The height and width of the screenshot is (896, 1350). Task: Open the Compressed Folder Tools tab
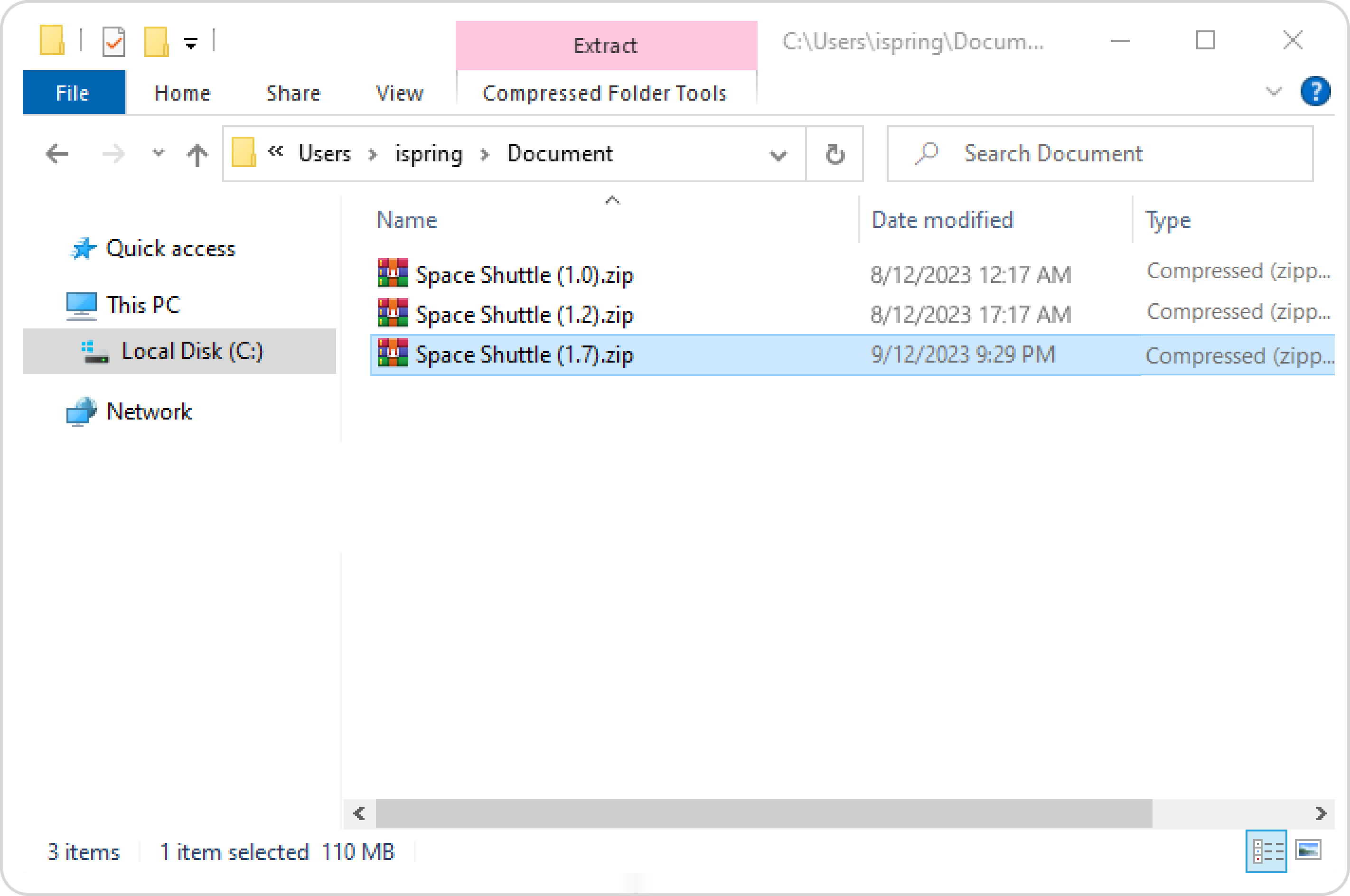pos(605,93)
